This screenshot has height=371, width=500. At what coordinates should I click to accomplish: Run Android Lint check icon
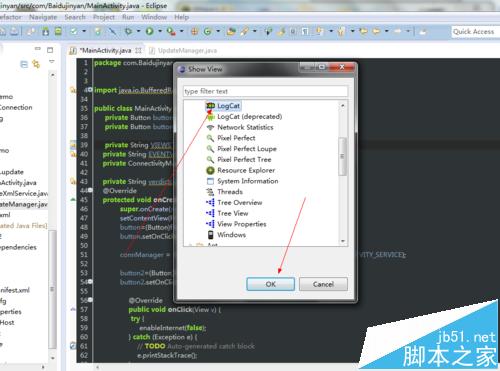click(74, 32)
